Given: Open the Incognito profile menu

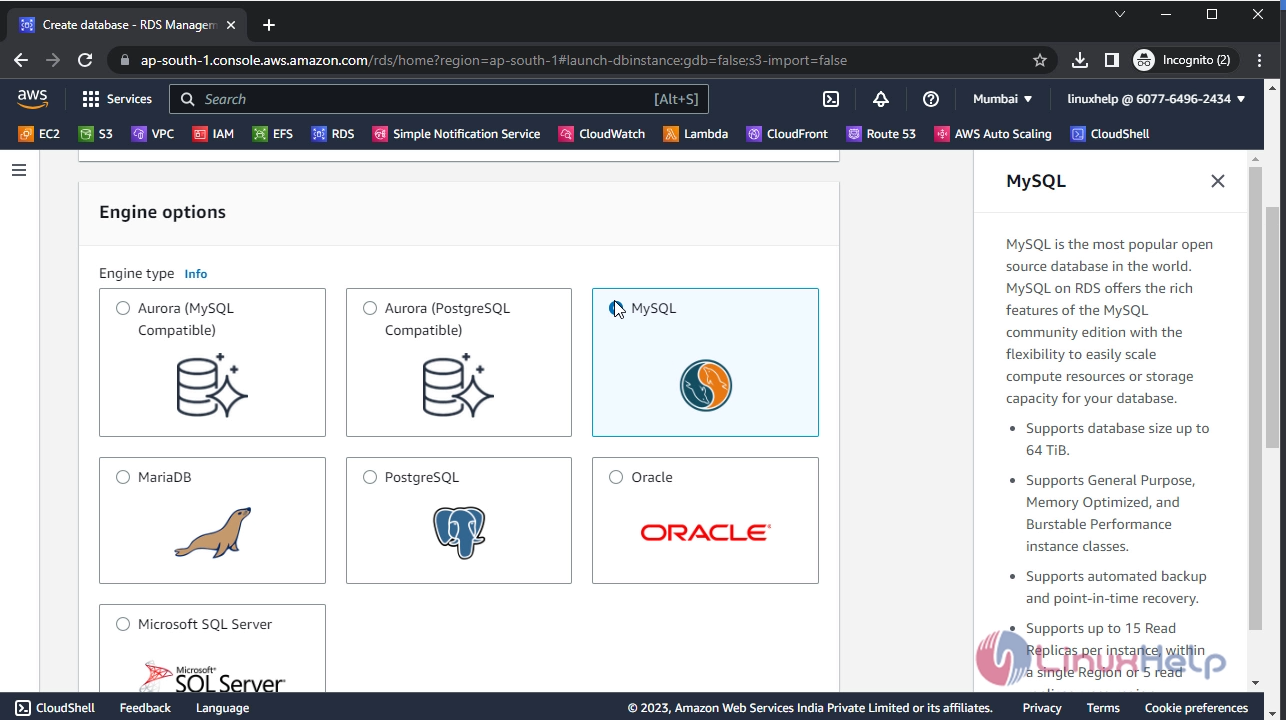Looking at the screenshot, I should 1183,60.
